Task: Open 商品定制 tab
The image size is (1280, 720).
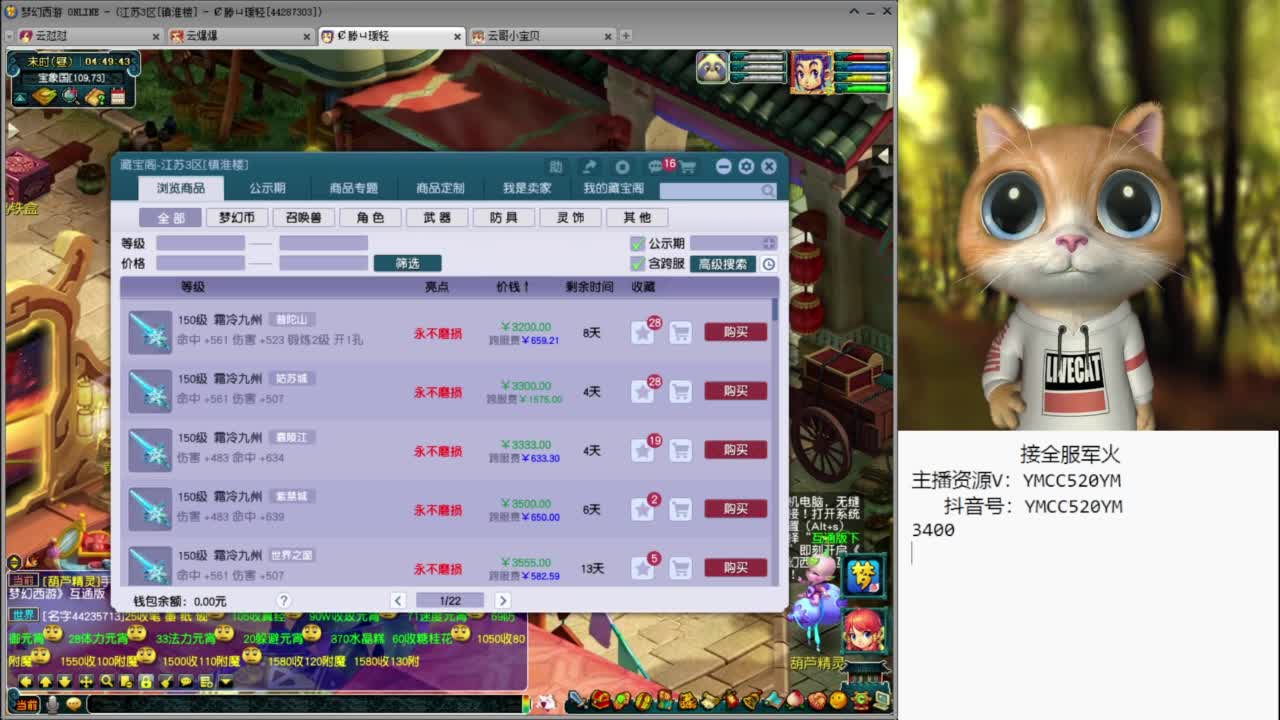Action: tap(440, 188)
